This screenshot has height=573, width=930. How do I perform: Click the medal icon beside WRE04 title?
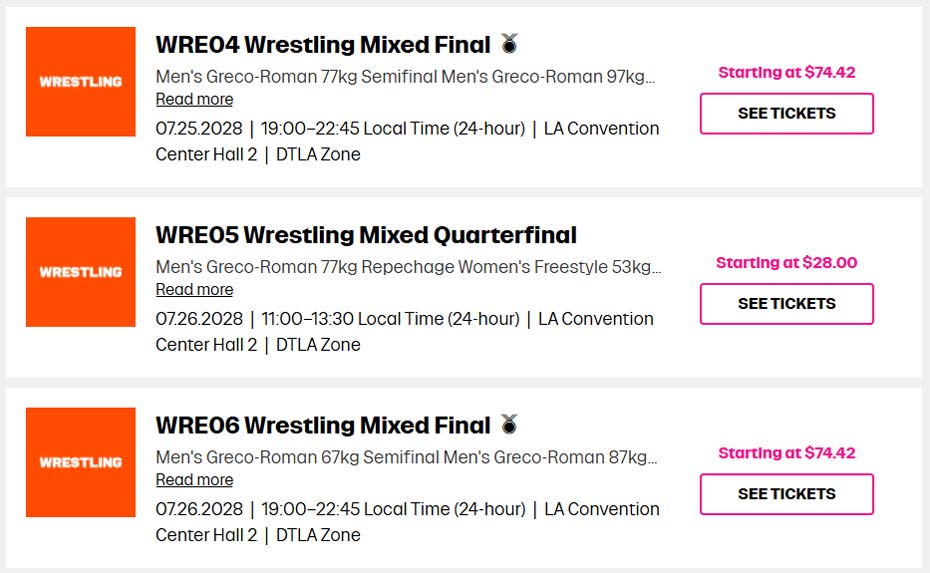pyautogui.click(x=510, y=44)
